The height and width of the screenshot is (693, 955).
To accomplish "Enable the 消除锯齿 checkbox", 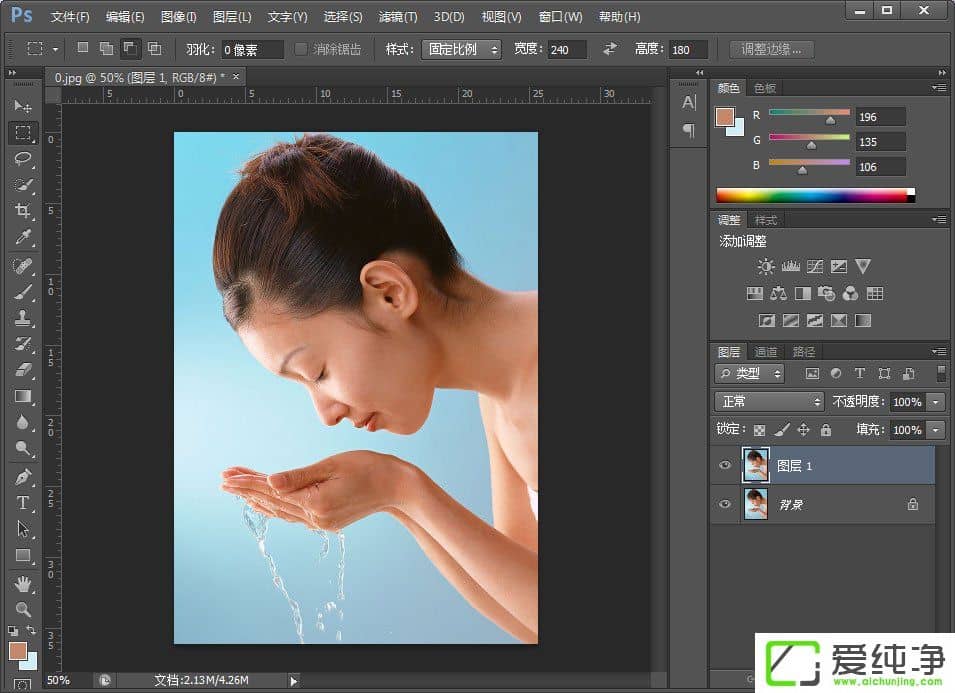I will click(x=300, y=49).
